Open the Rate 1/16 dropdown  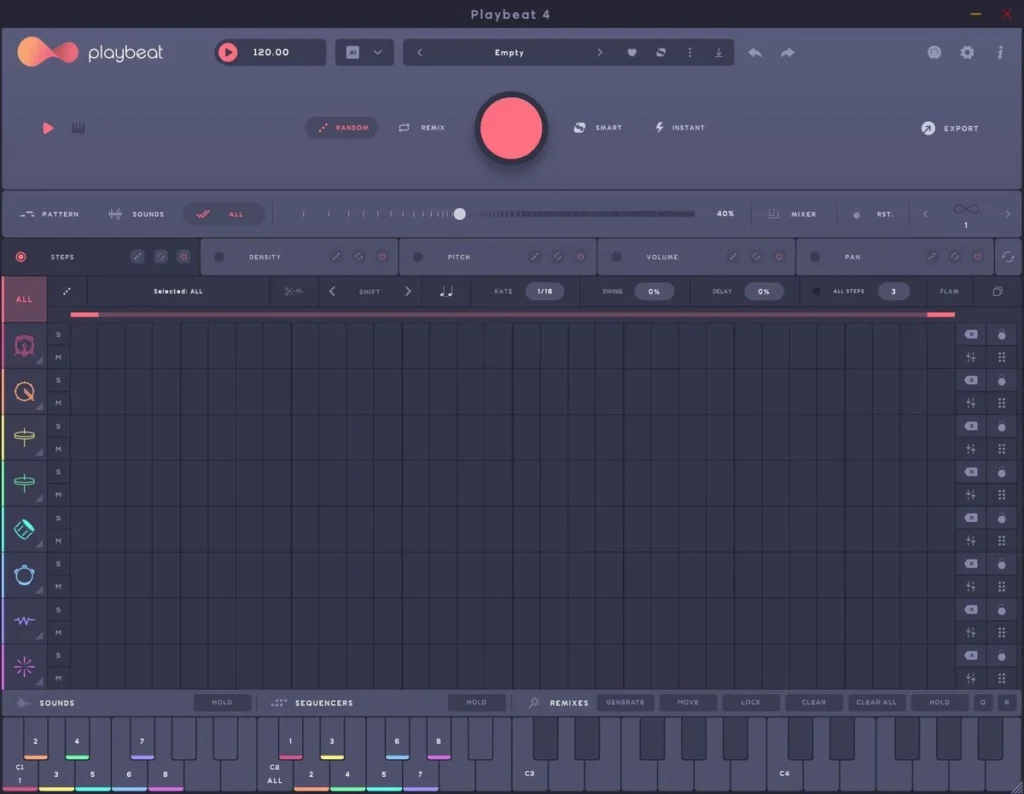click(545, 291)
